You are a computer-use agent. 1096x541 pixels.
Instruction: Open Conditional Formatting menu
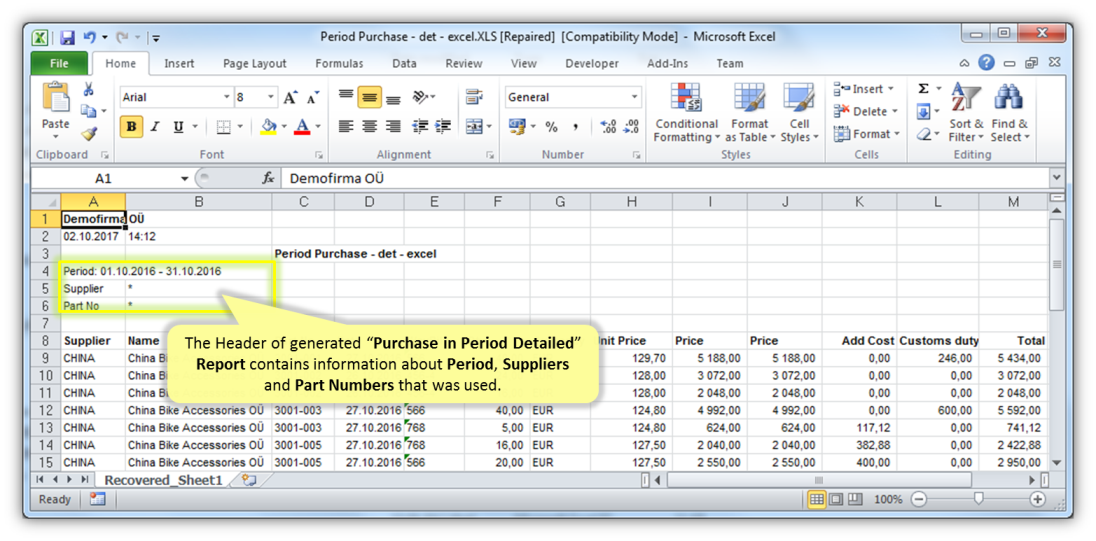[x=686, y=114]
